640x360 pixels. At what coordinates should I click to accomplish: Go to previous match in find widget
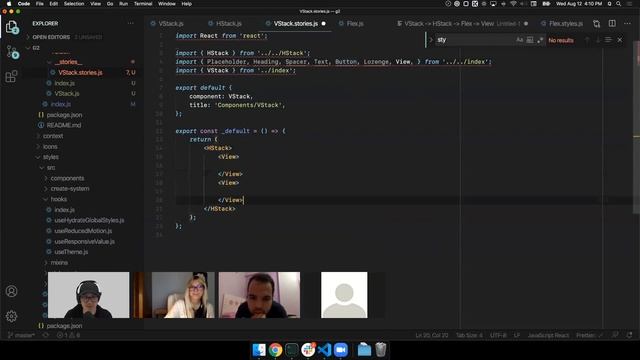pyautogui.click(x=587, y=40)
